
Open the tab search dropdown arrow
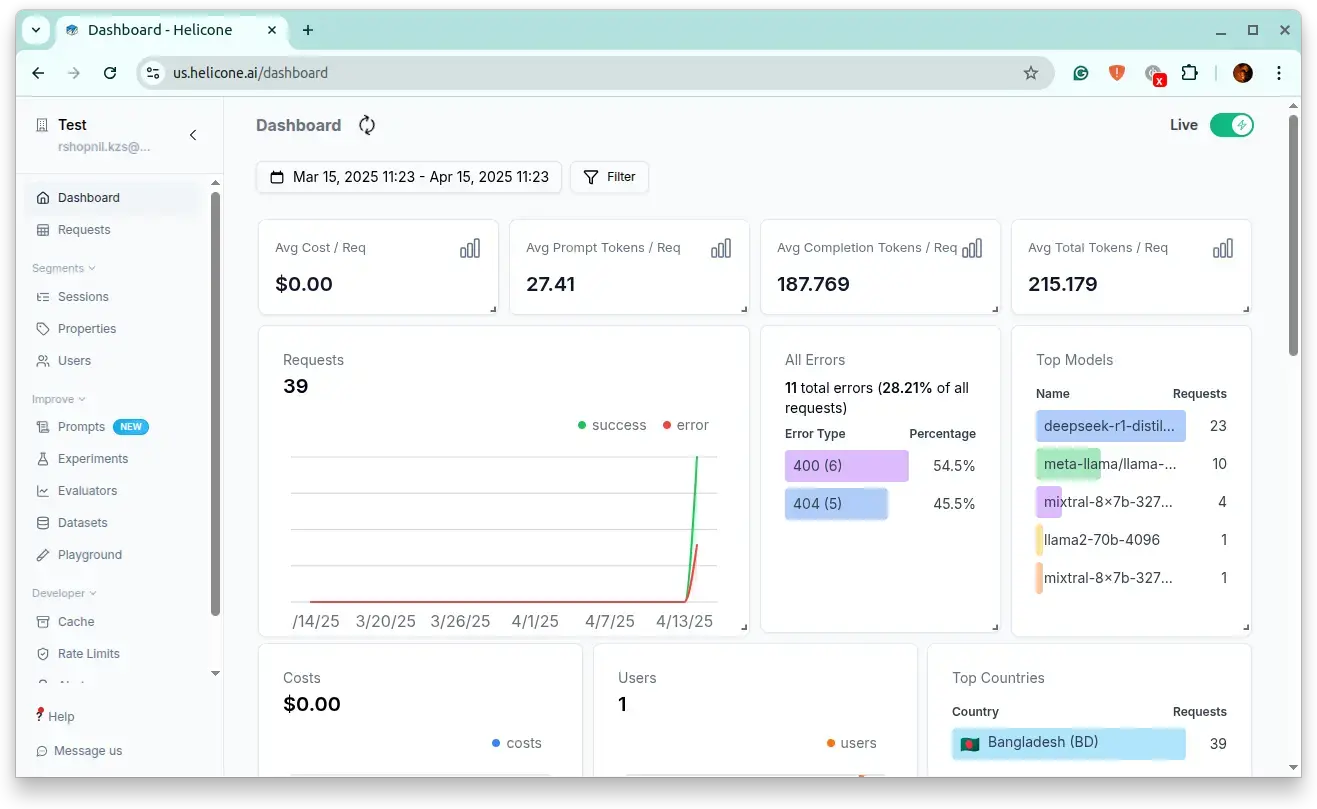tap(36, 30)
